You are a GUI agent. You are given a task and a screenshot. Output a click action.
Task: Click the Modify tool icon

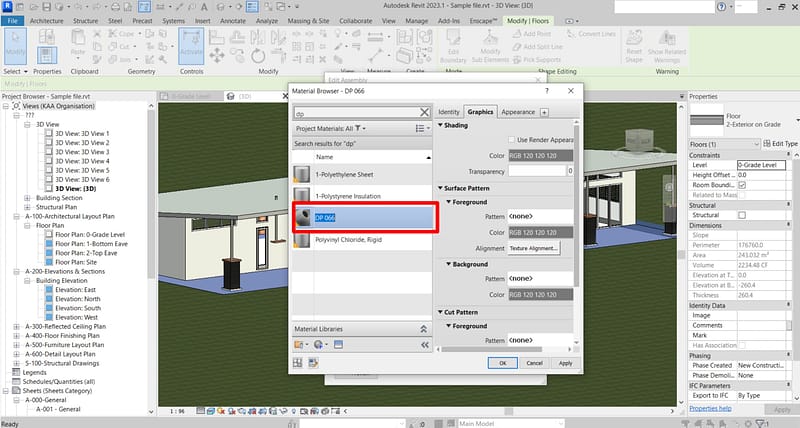(17, 45)
